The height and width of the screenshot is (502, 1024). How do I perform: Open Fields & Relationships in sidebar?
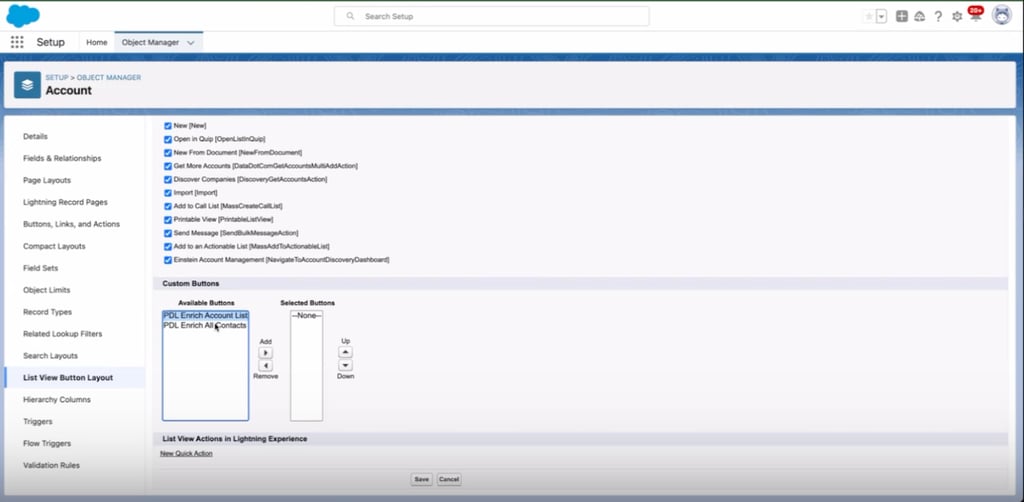[x=62, y=158]
